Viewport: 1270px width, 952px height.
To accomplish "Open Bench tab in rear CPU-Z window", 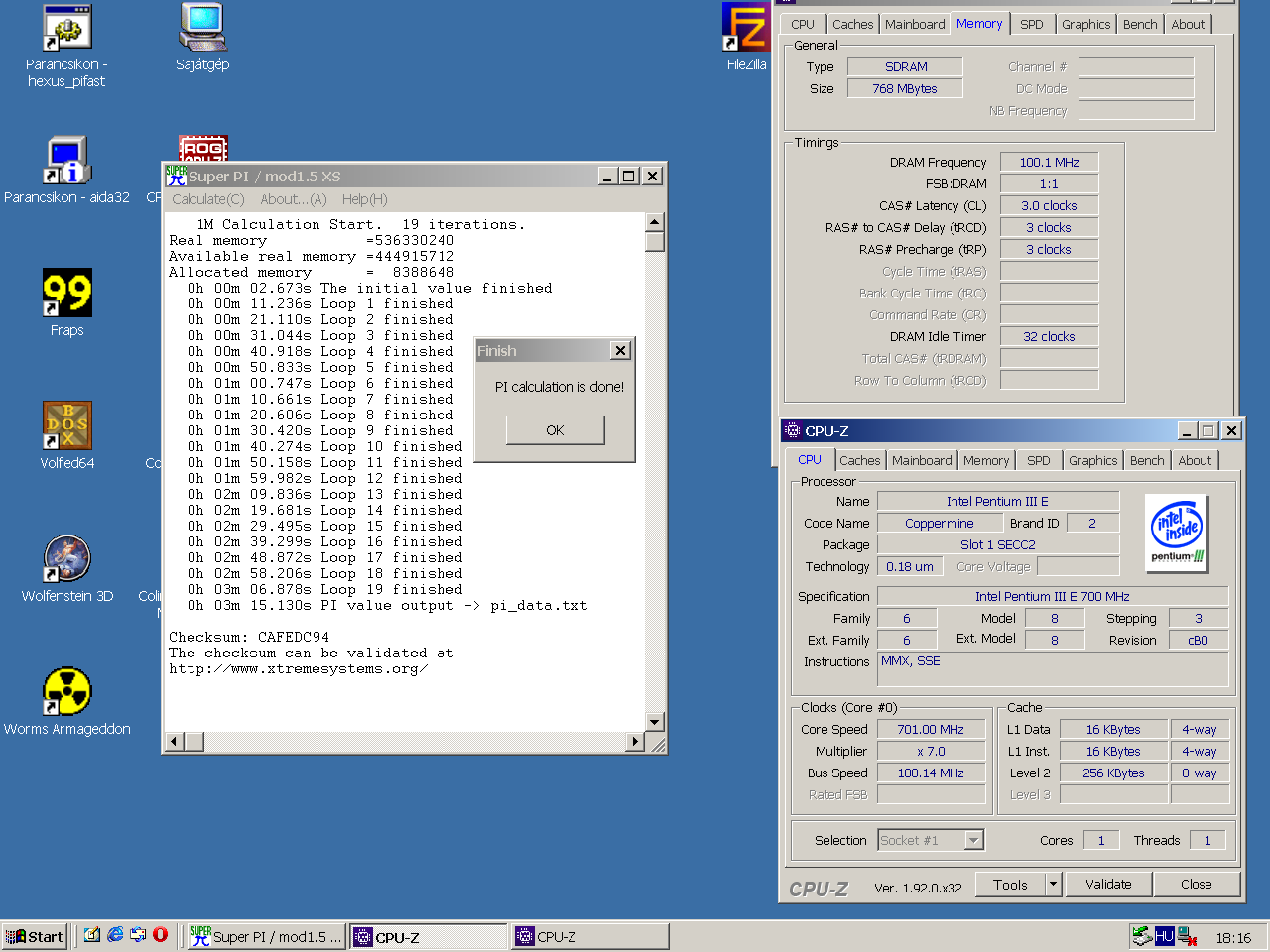I will point(1140,24).
